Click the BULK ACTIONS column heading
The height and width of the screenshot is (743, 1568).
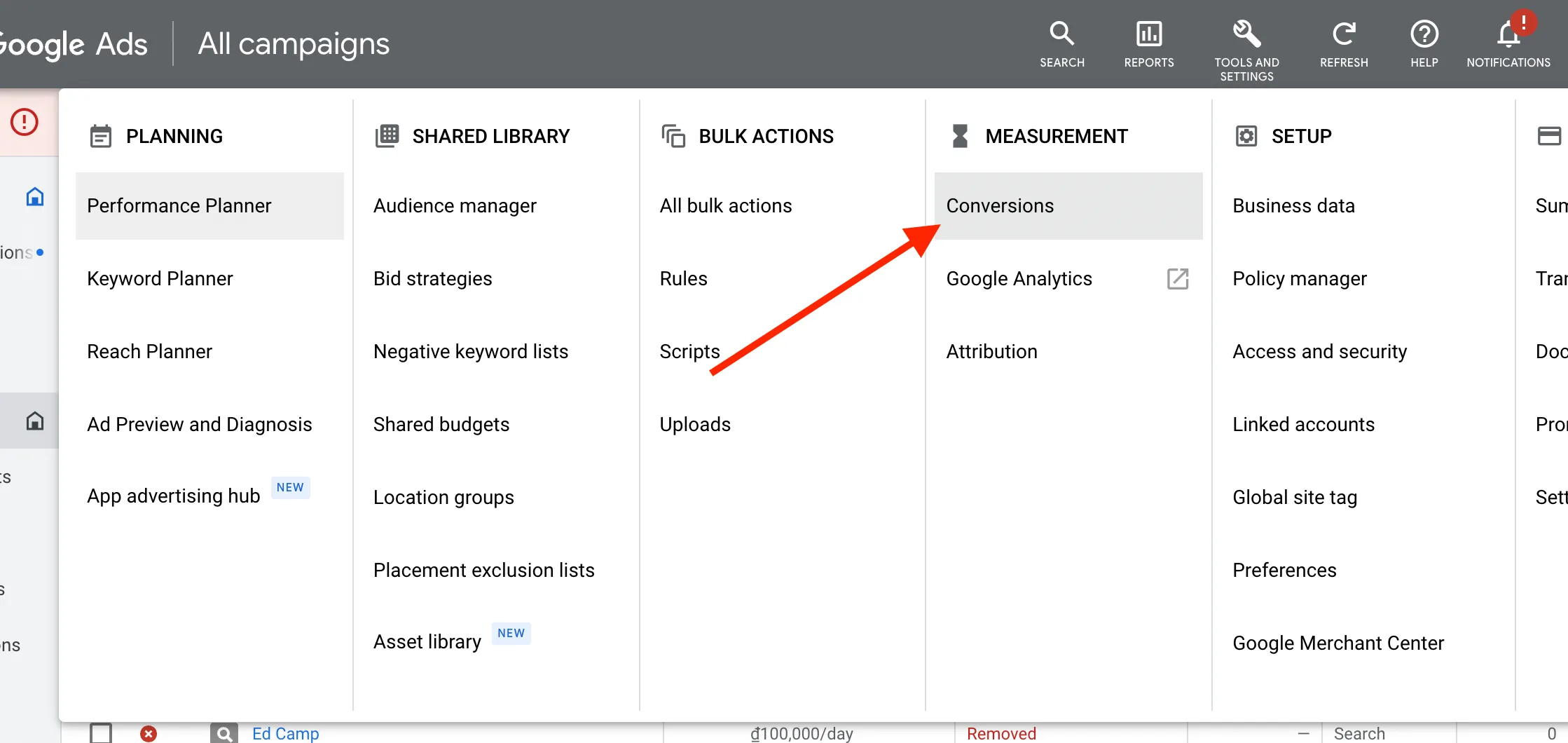pos(766,136)
